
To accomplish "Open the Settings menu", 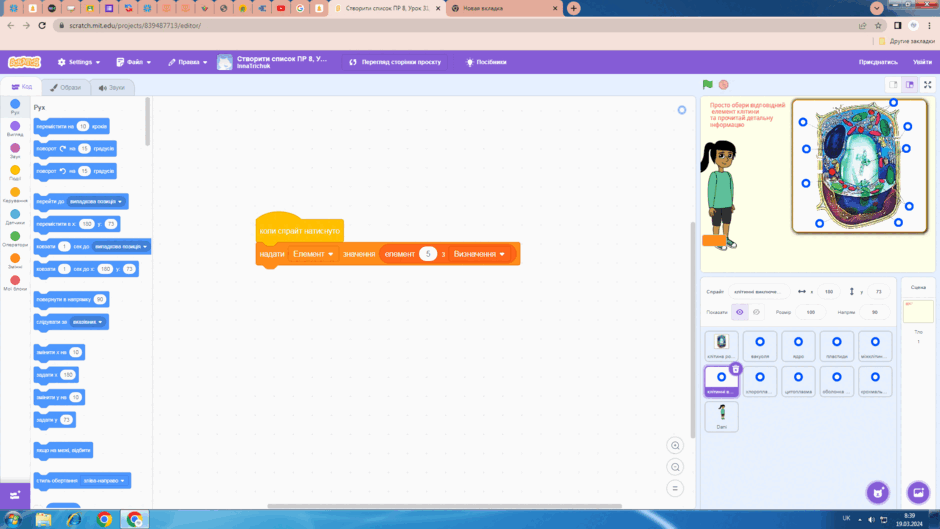I will click(79, 62).
